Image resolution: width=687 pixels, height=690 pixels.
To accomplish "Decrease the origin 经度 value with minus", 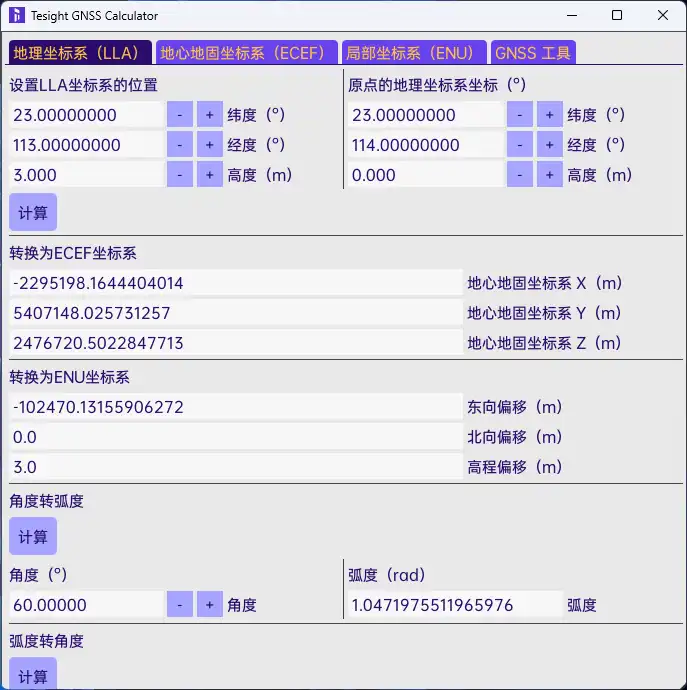I will 519,145.
